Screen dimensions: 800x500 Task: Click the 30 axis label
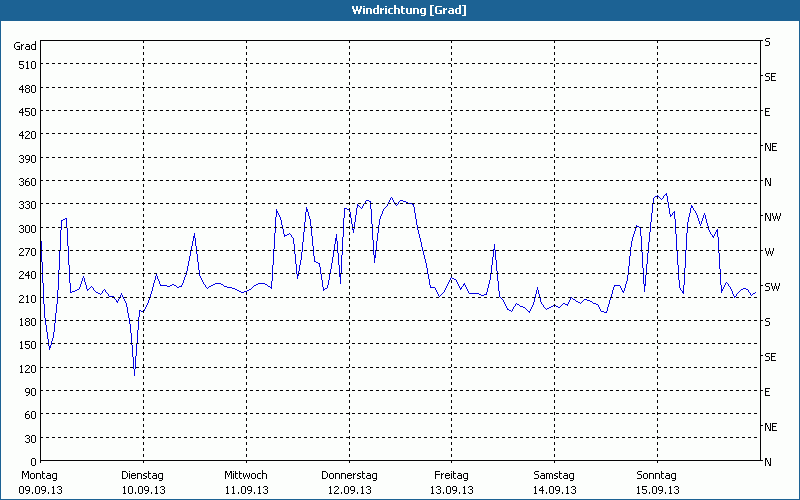pyautogui.click(x=31, y=439)
